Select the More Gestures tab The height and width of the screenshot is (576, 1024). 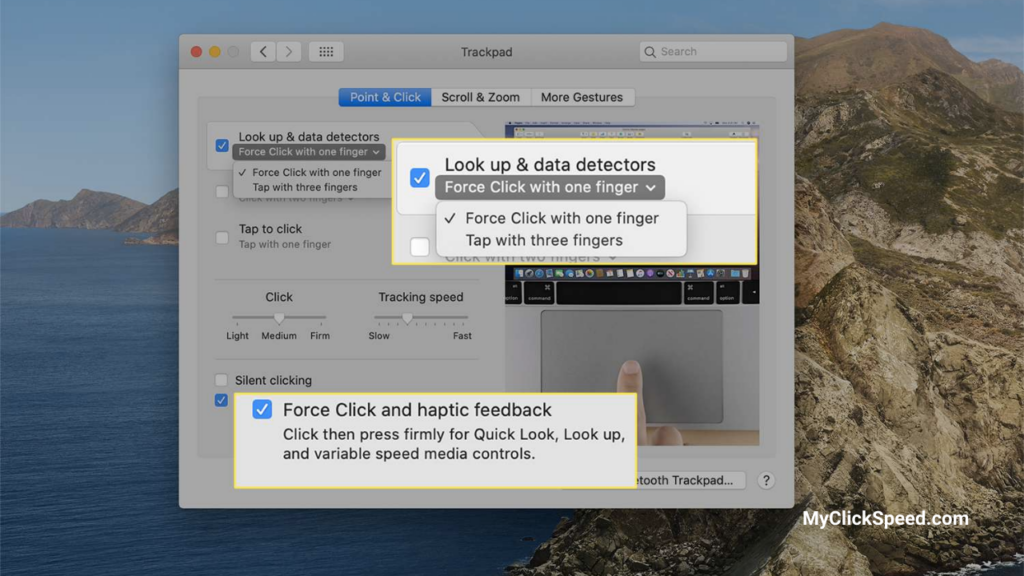pos(582,97)
